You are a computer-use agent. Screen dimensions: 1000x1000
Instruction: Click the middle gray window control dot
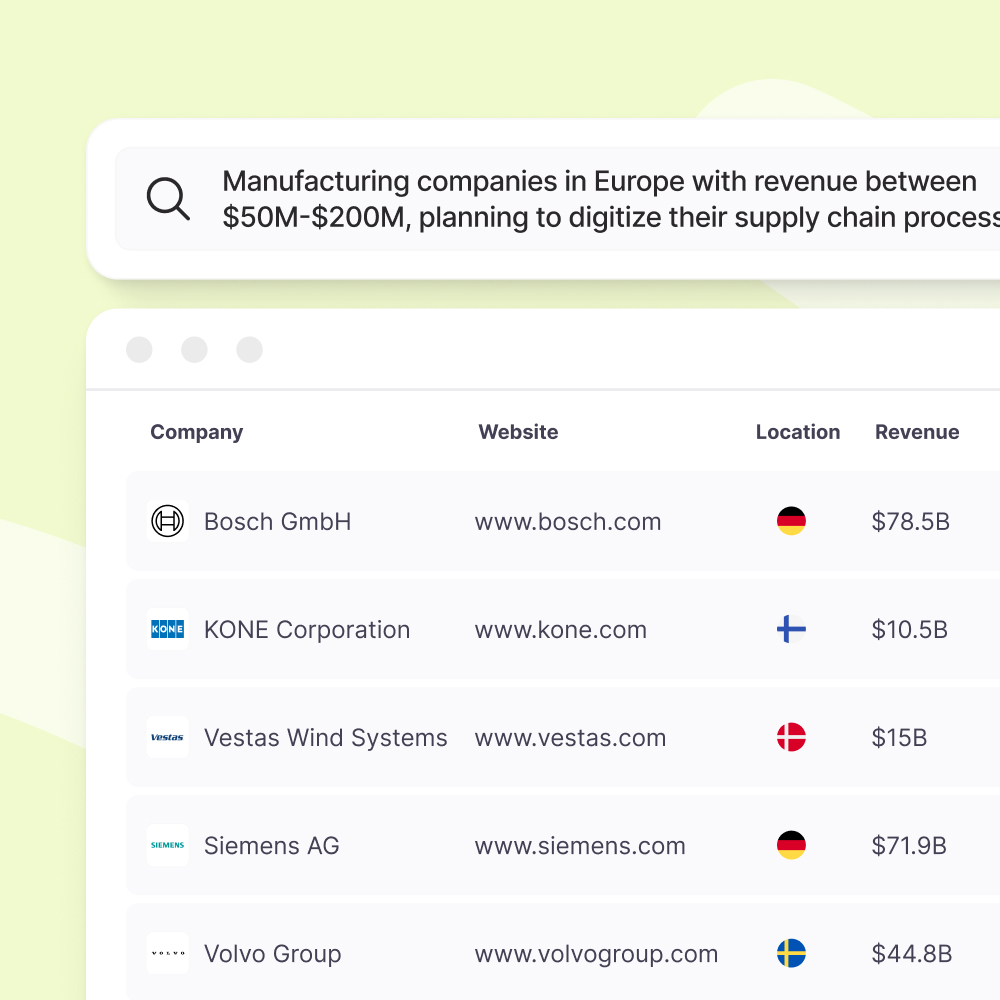[x=195, y=349]
